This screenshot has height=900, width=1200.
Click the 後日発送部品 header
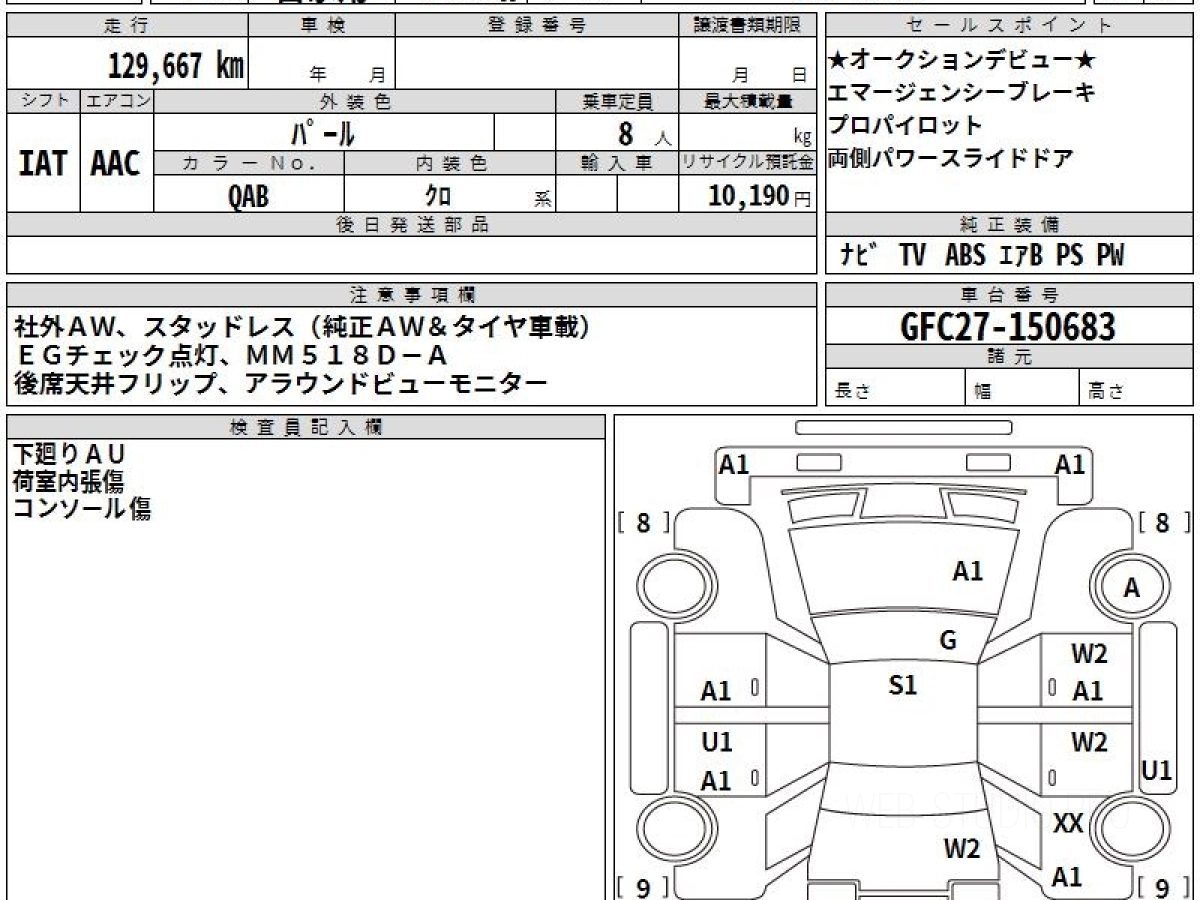point(411,225)
